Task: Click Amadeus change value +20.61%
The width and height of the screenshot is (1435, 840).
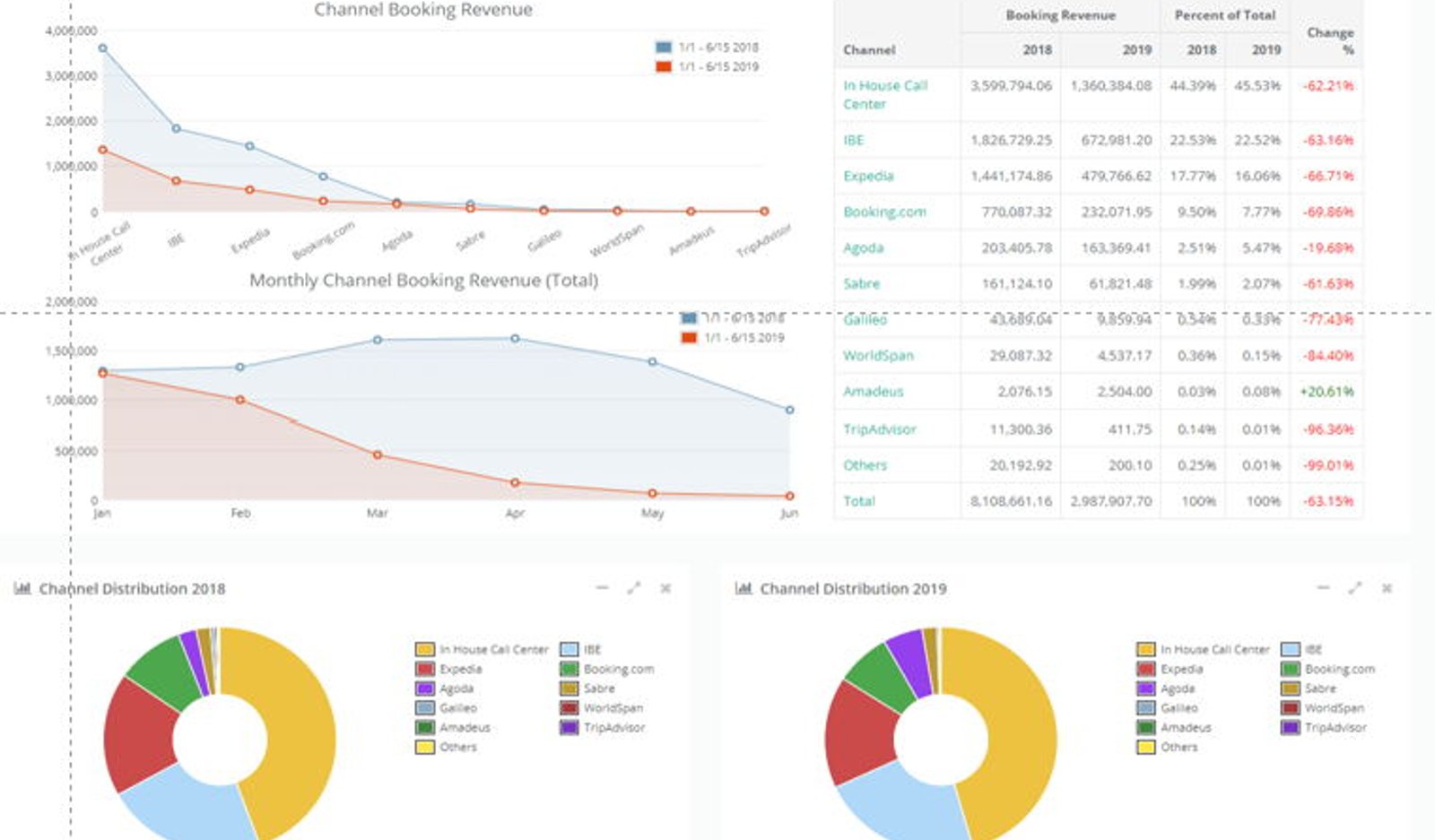Action: (x=1327, y=391)
